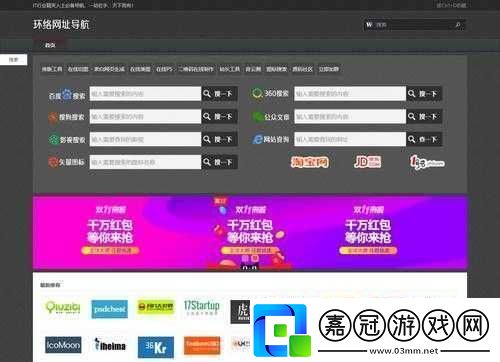Click the top-right header link
This screenshot has width=500, height=362.
click(x=451, y=5)
